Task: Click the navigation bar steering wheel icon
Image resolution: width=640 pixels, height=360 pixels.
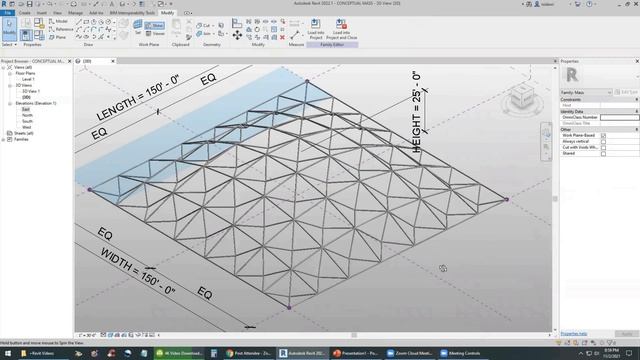Action: [546, 133]
